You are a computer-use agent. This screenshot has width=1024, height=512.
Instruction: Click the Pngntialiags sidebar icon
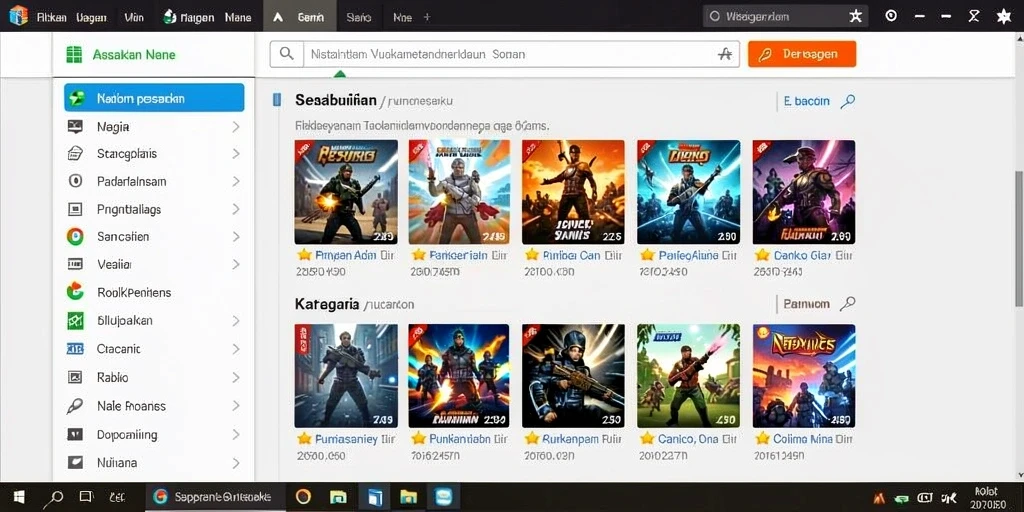(x=75, y=209)
